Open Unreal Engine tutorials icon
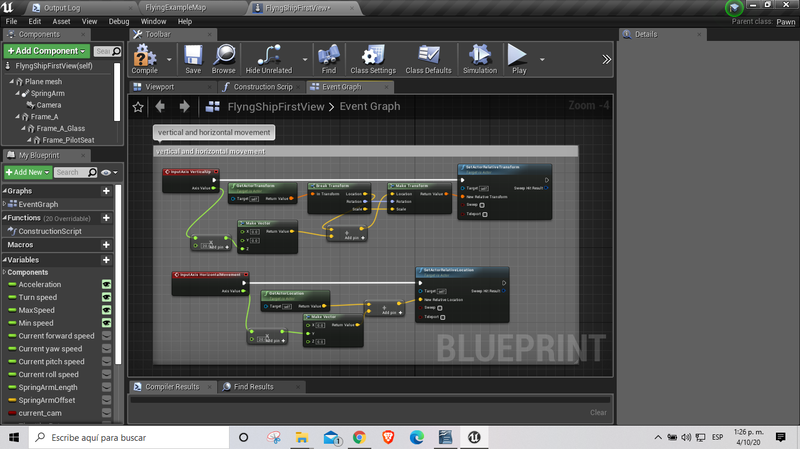800x449 pixels. pyautogui.click(x=734, y=8)
